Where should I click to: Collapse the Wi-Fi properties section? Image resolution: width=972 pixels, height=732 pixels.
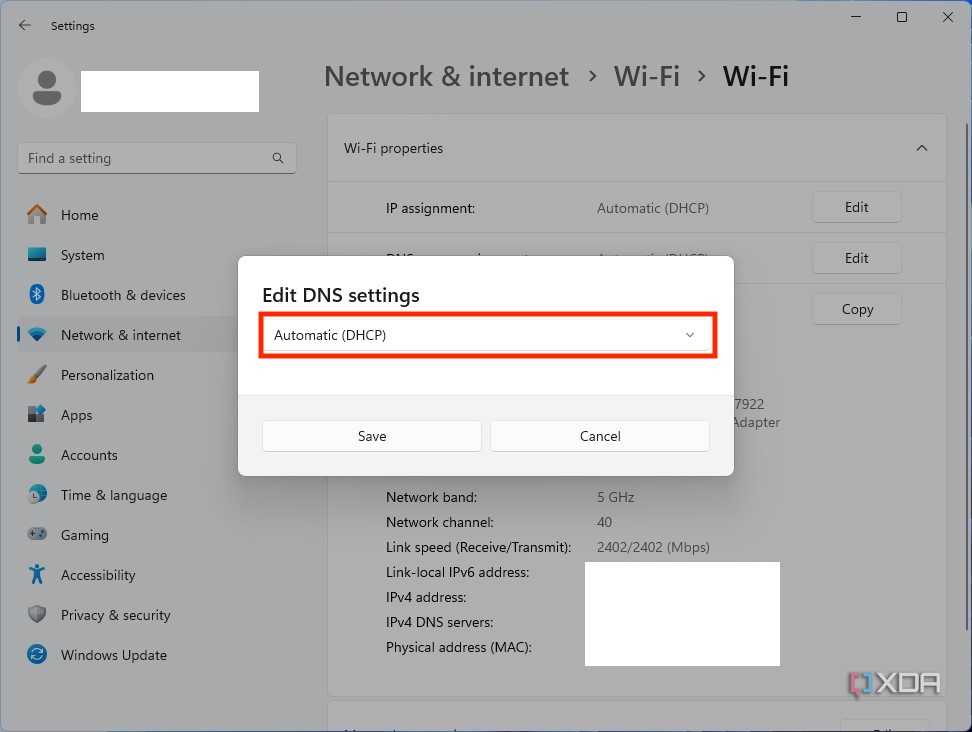[x=922, y=148]
